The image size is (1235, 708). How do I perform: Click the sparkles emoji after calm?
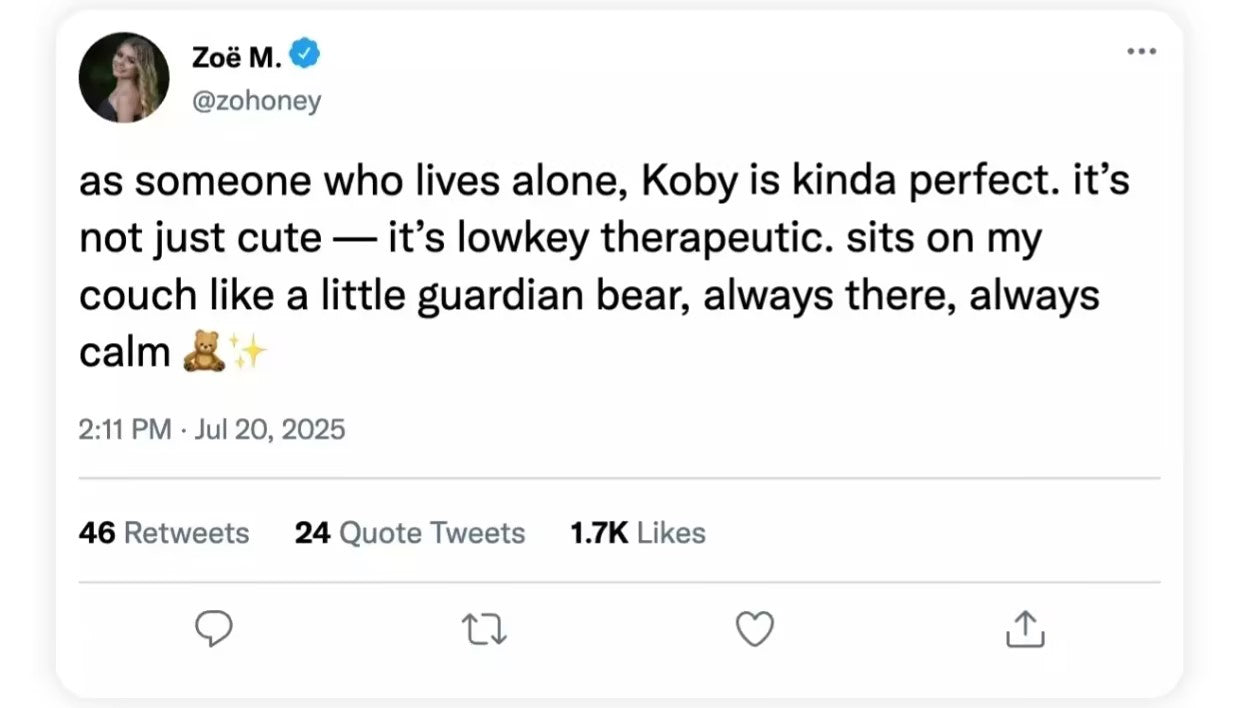[247, 353]
